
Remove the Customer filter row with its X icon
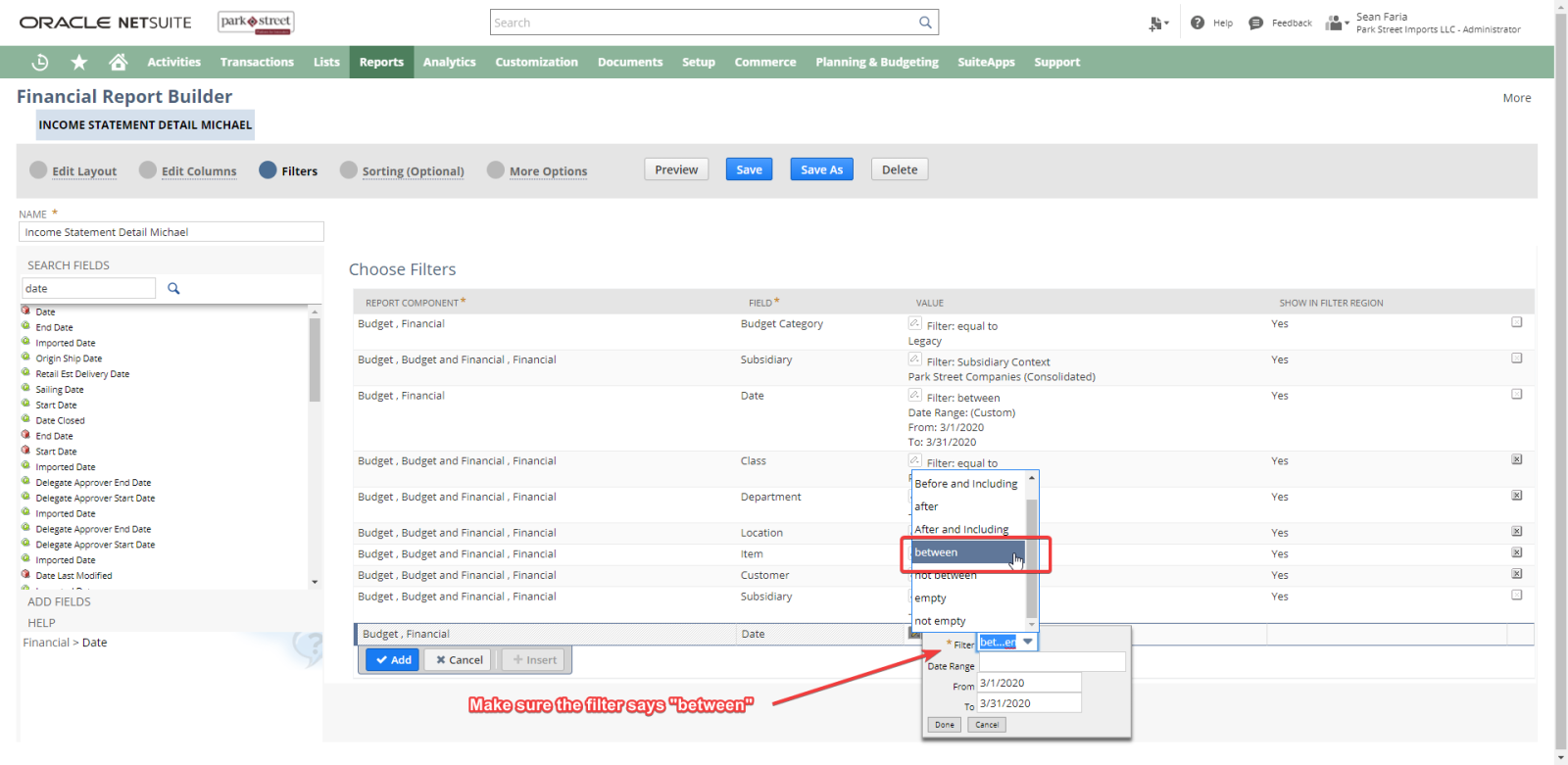tap(1517, 574)
